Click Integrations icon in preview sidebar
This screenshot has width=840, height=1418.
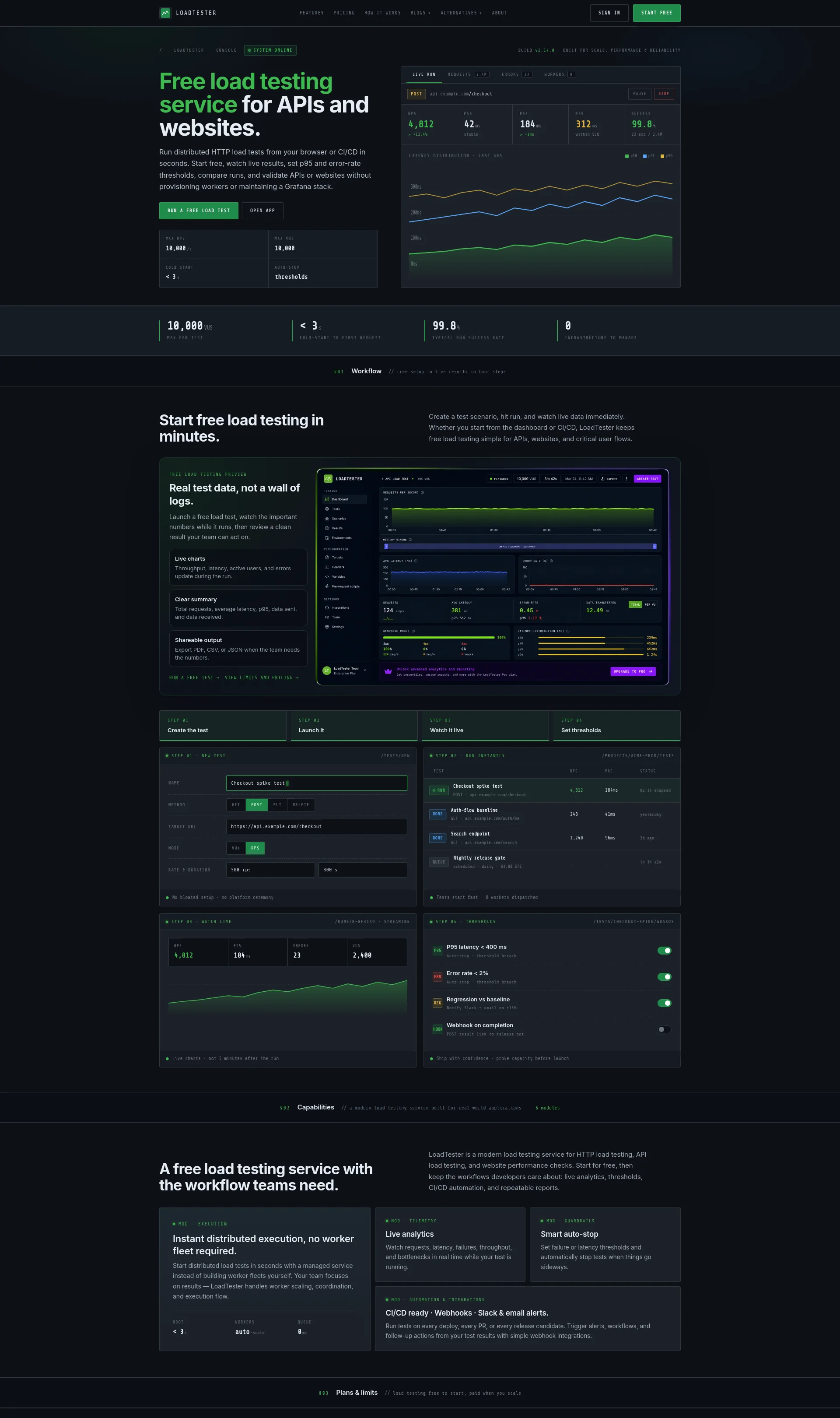(x=327, y=608)
